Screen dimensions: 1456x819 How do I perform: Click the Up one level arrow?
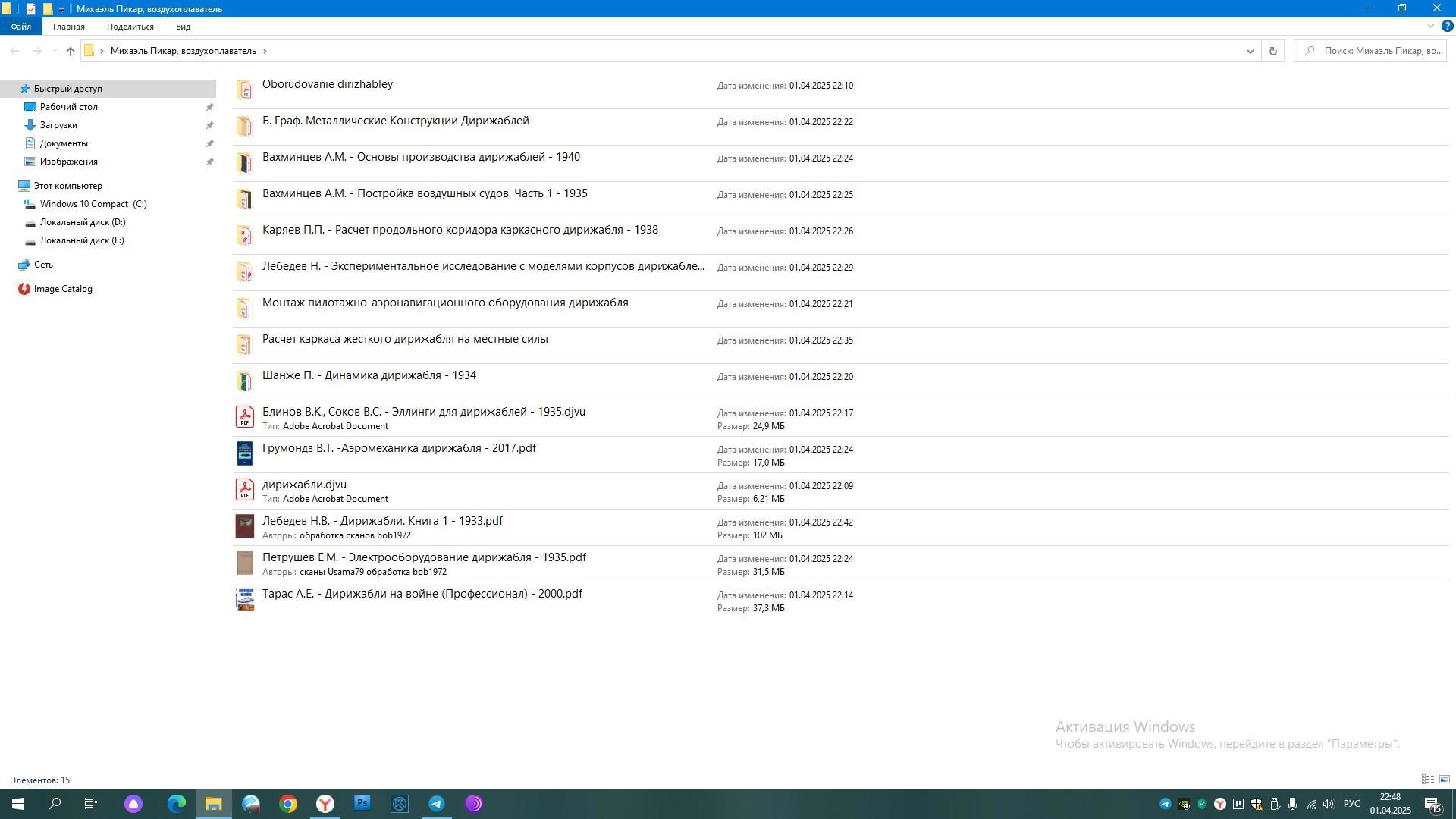[70, 51]
